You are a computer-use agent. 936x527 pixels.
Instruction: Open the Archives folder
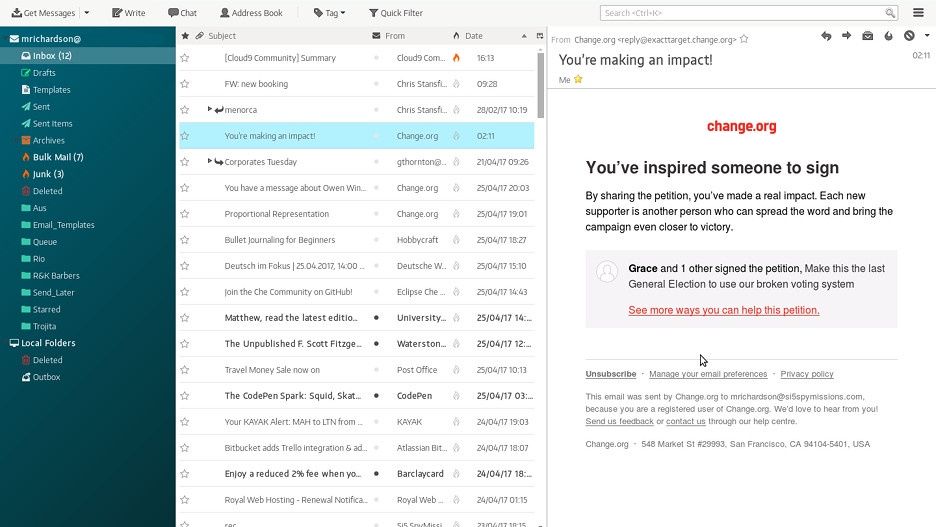pos(42,140)
